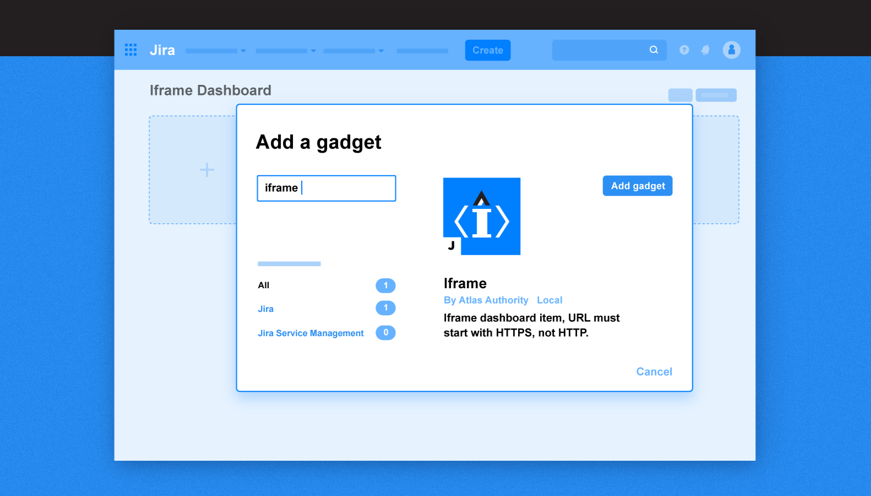The width and height of the screenshot is (871, 496).
Task: Click the Iframe Dashboard heading
Action: [x=211, y=90]
